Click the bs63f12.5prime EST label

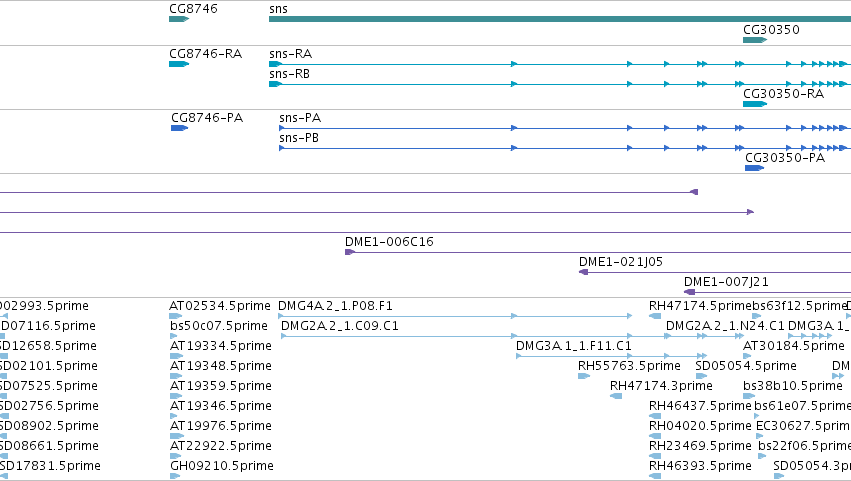pyautogui.click(x=800, y=306)
